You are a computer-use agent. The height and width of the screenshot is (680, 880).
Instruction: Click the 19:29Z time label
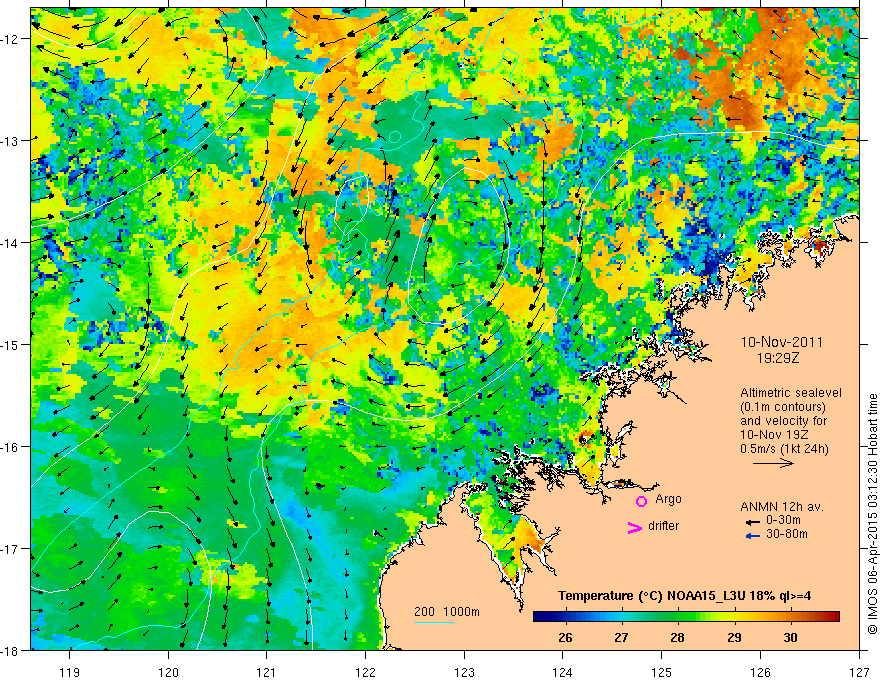click(x=778, y=358)
